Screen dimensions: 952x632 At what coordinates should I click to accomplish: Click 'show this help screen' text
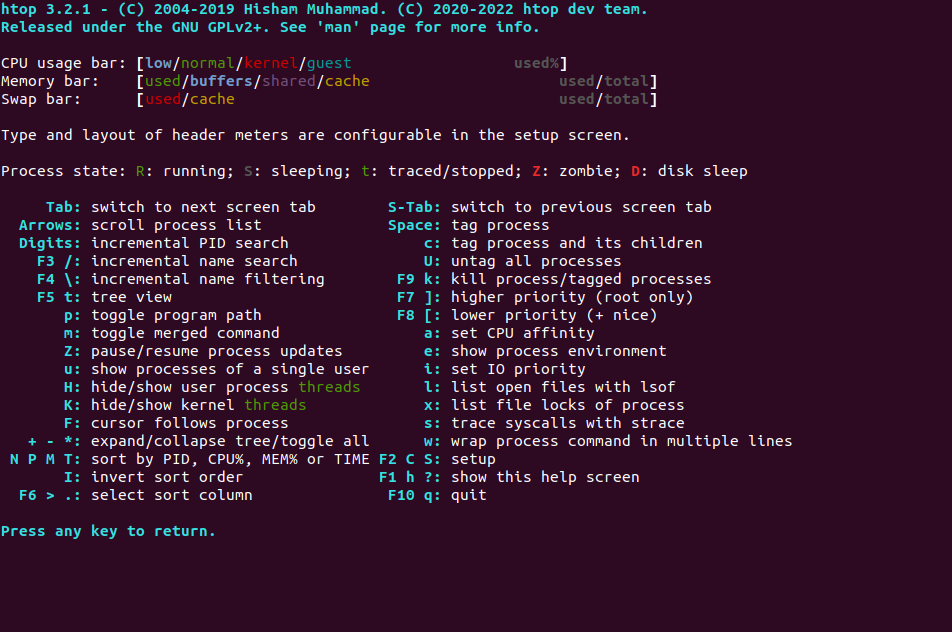545,477
